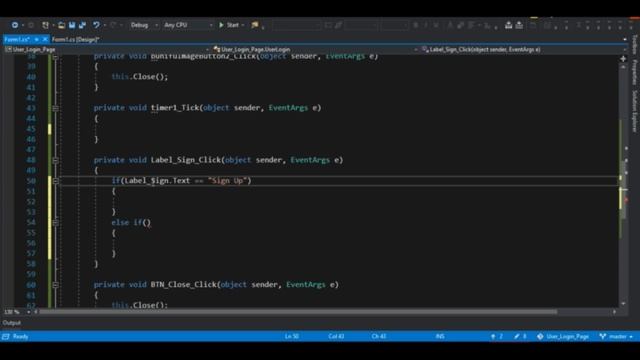
Task: Click the pending changes pencil indicator
Action: tap(520, 336)
